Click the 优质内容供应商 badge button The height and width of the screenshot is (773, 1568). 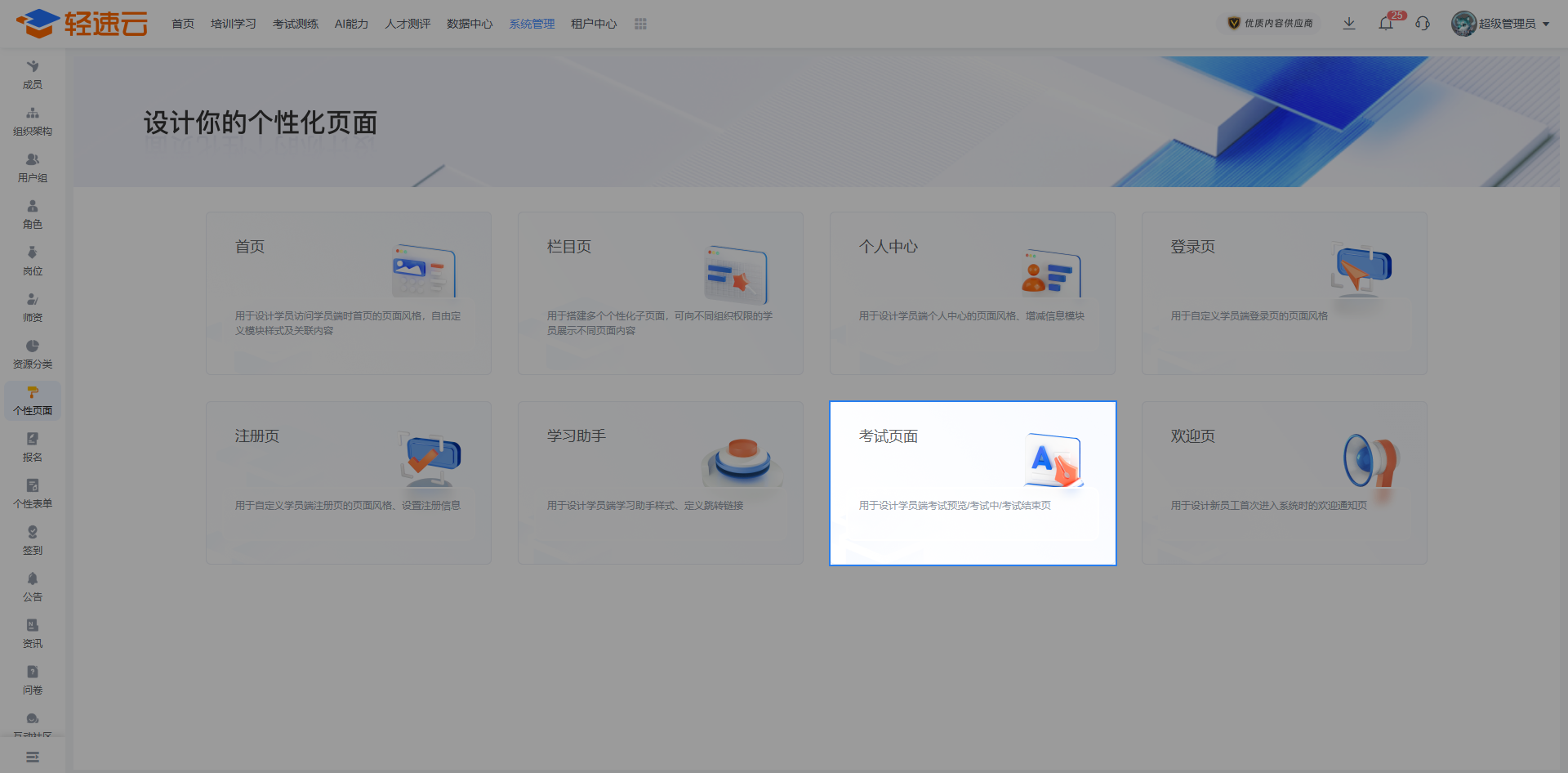[1271, 24]
